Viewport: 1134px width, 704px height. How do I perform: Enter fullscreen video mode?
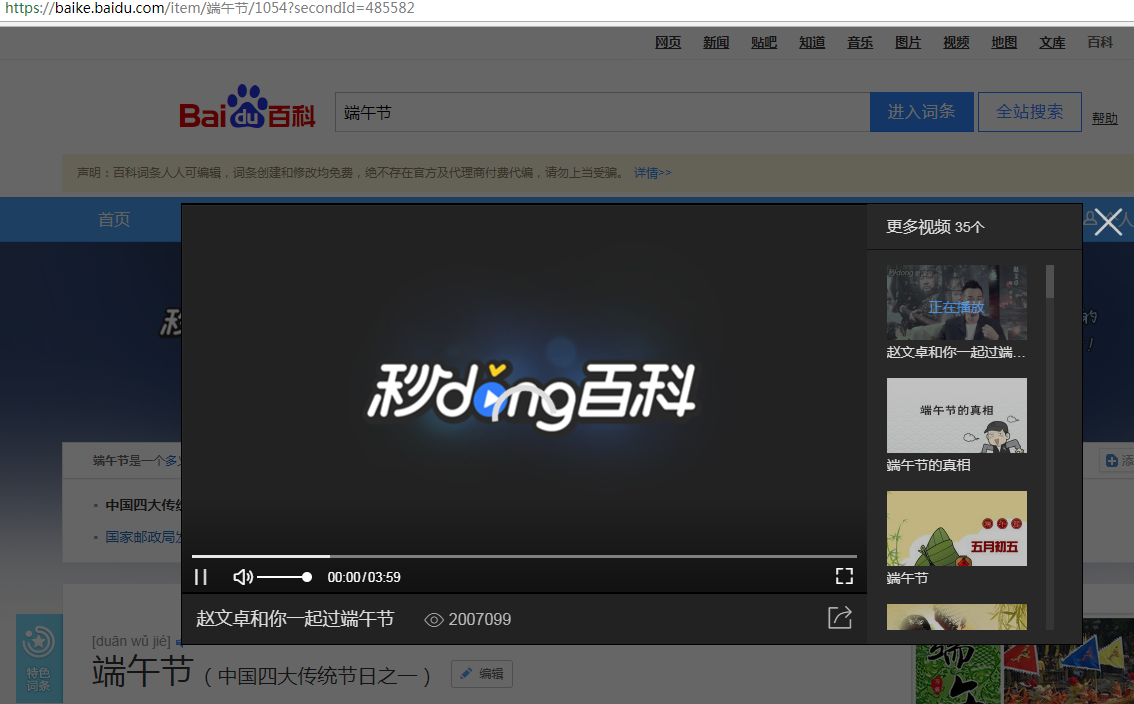pyautogui.click(x=844, y=576)
